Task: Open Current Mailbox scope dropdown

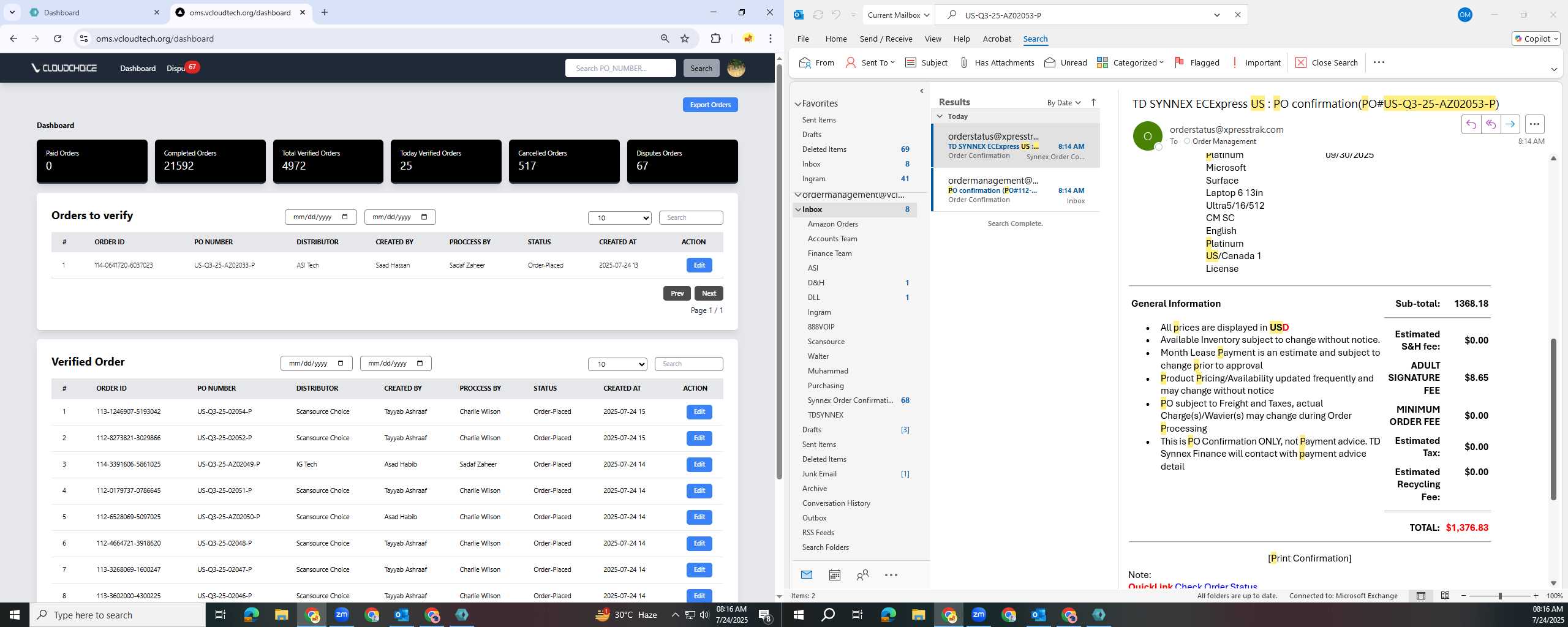Action: [x=899, y=15]
